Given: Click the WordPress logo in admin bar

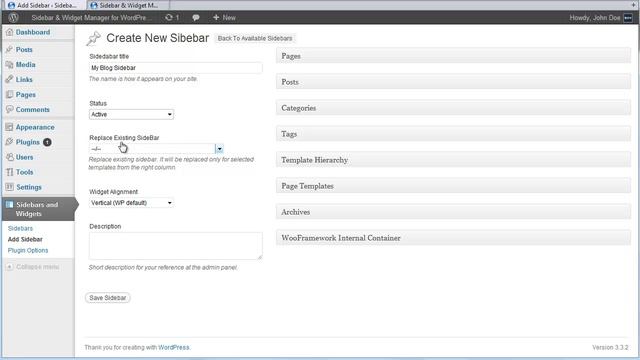Looking at the screenshot, I should coord(13,18).
